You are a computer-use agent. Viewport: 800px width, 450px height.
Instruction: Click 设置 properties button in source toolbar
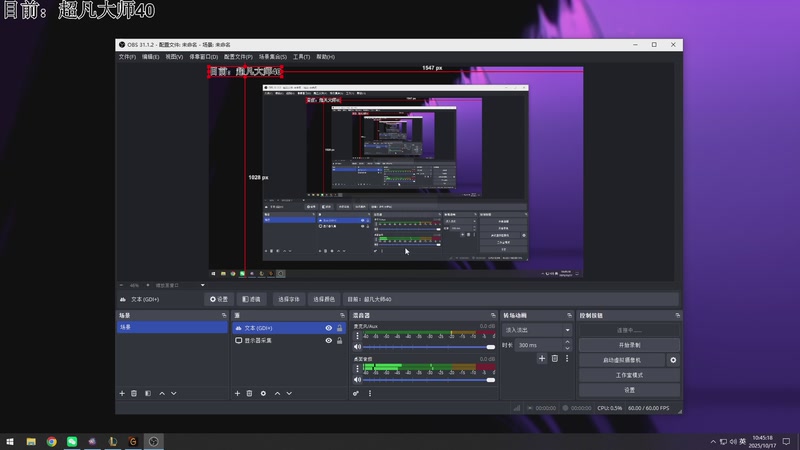(219, 299)
